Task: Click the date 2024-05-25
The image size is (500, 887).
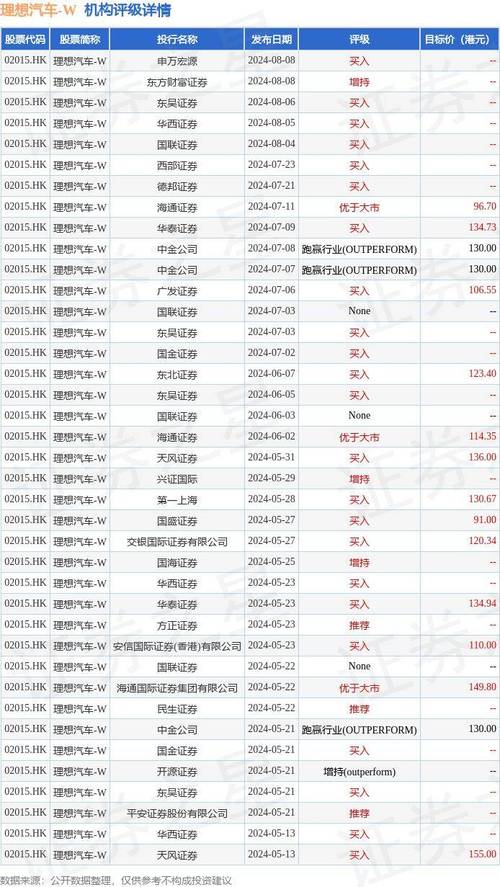Action: (x=271, y=562)
